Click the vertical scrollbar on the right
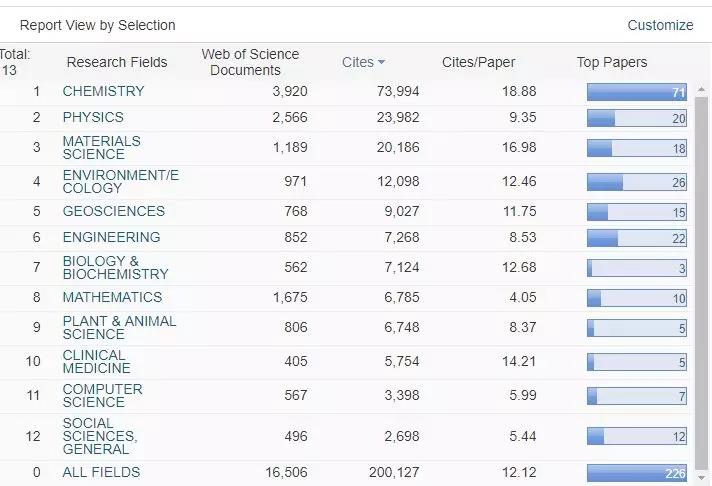The height and width of the screenshot is (486, 712). [x=702, y=280]
